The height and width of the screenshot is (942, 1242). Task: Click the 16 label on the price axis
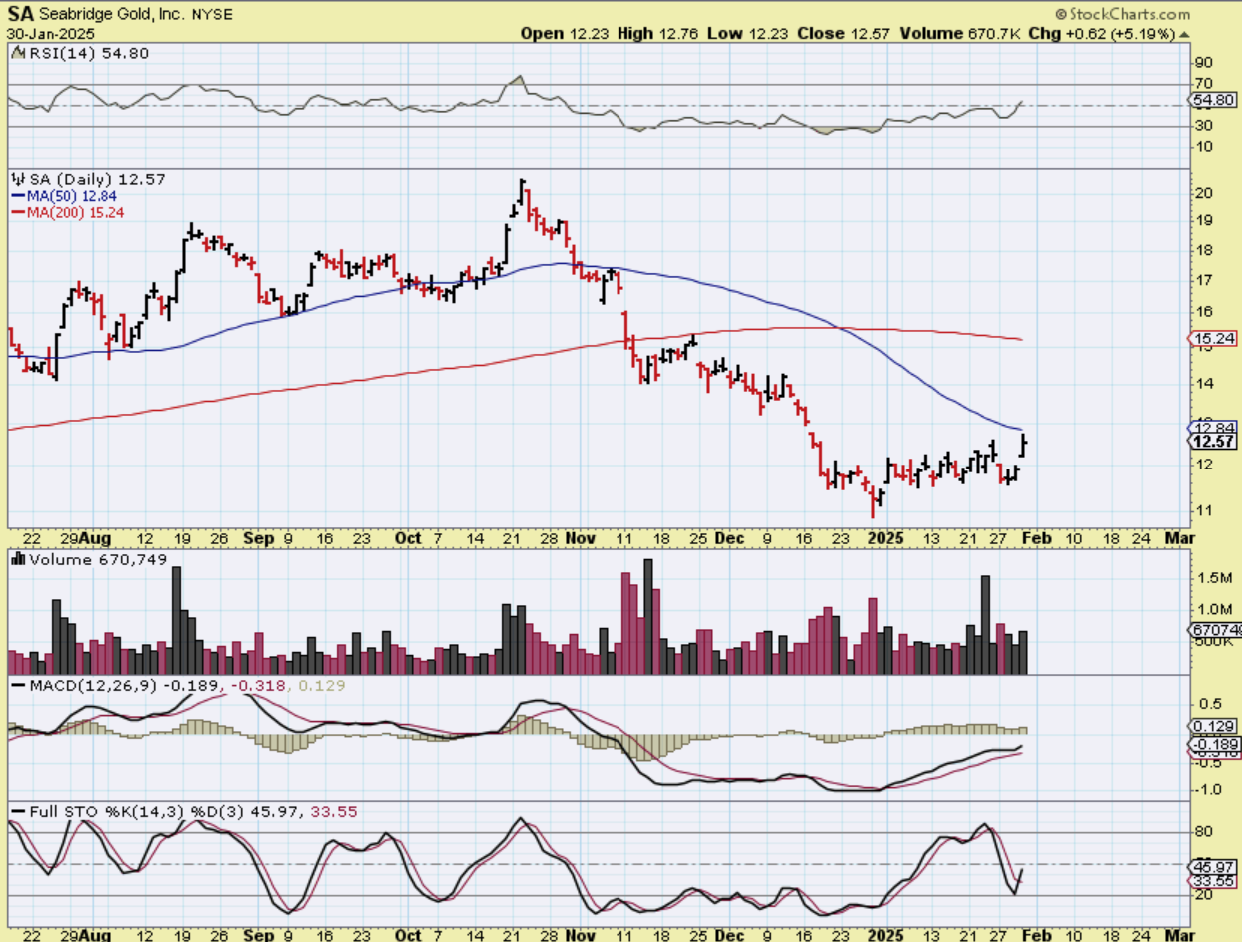(x=1204, y=312)
